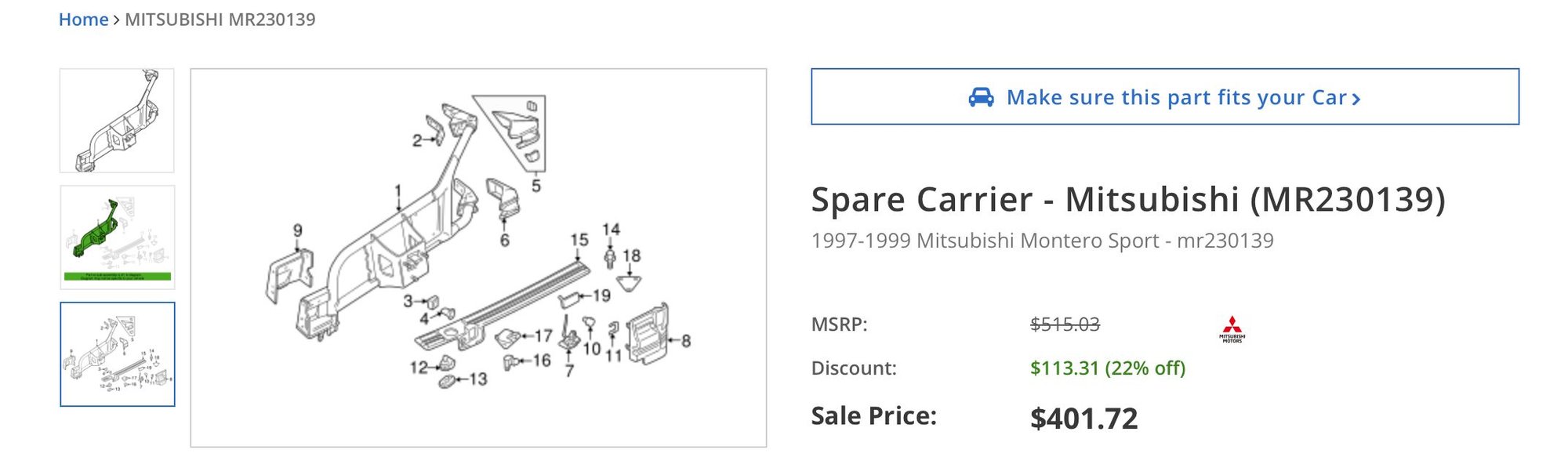Click the Spare Carrier product title
1568x453 pixels.
coord(1127,199)
